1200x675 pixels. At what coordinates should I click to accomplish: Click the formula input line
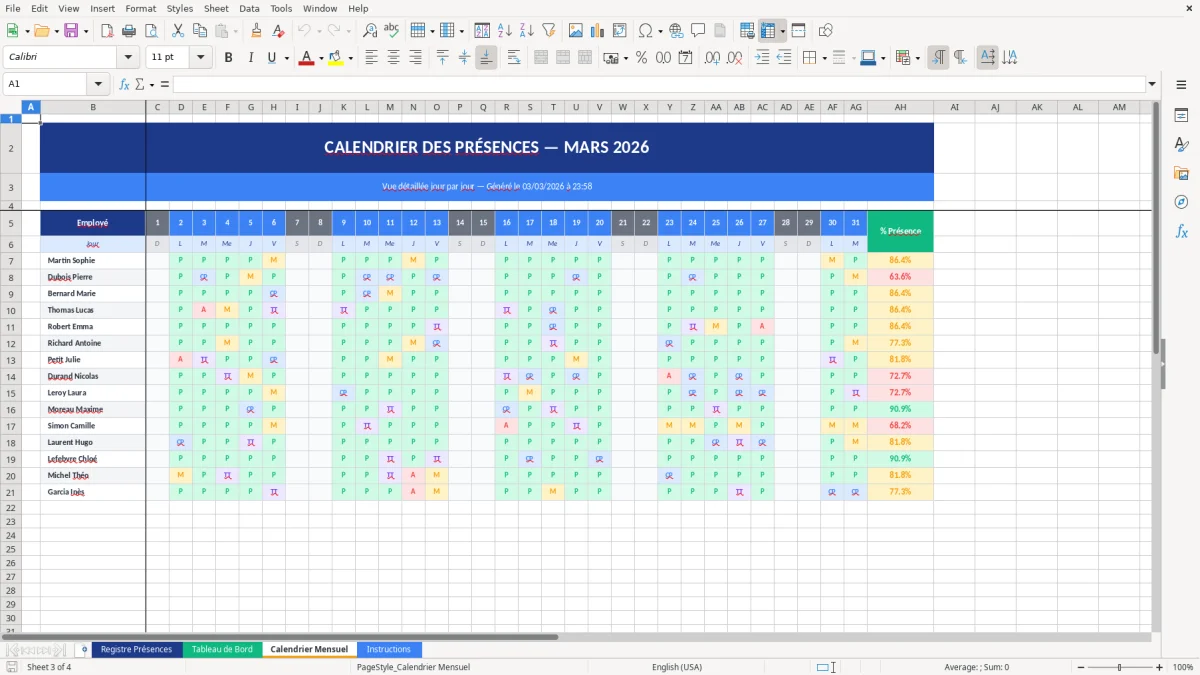pos(659,84)
